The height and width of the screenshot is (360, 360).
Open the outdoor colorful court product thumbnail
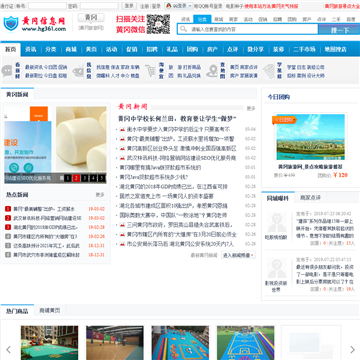click(245, 343)
